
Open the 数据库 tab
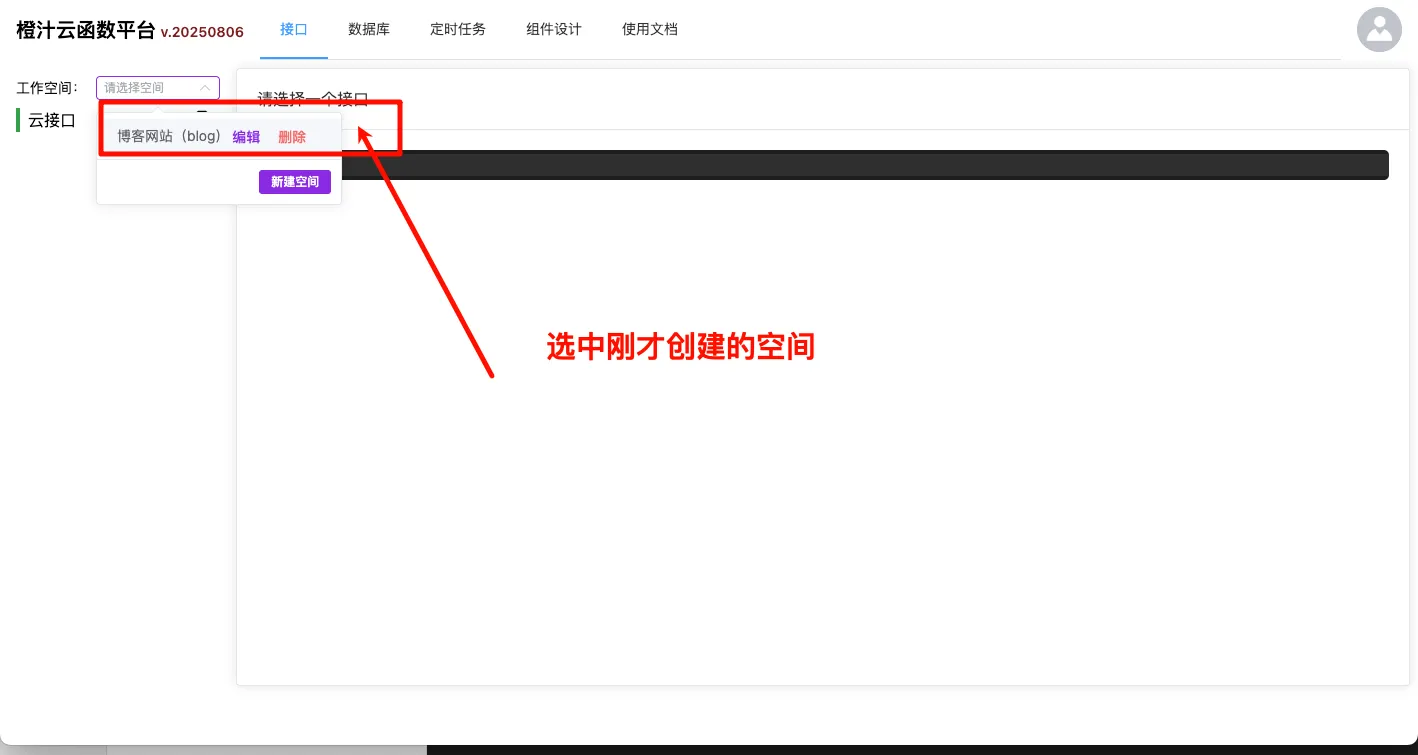pos(369,29)
